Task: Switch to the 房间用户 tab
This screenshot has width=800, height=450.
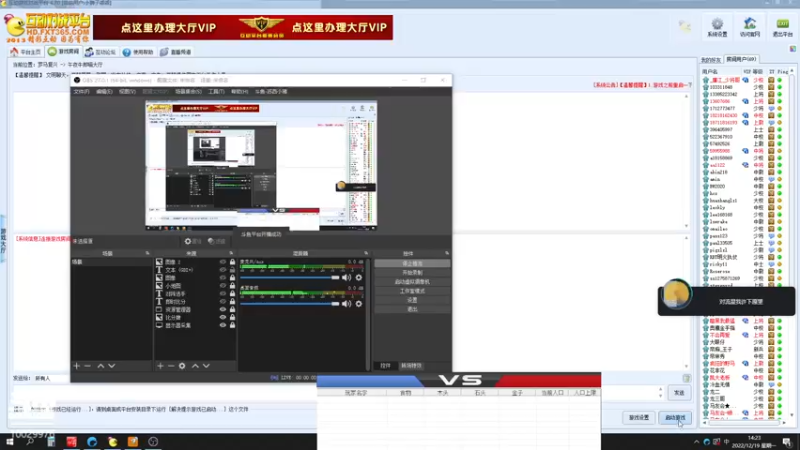Action: point(741,60)
